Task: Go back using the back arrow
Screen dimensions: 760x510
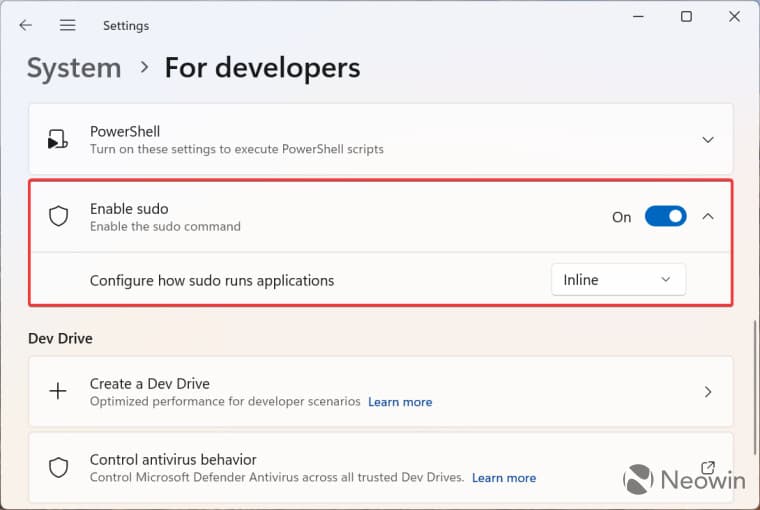Action: 26,25
